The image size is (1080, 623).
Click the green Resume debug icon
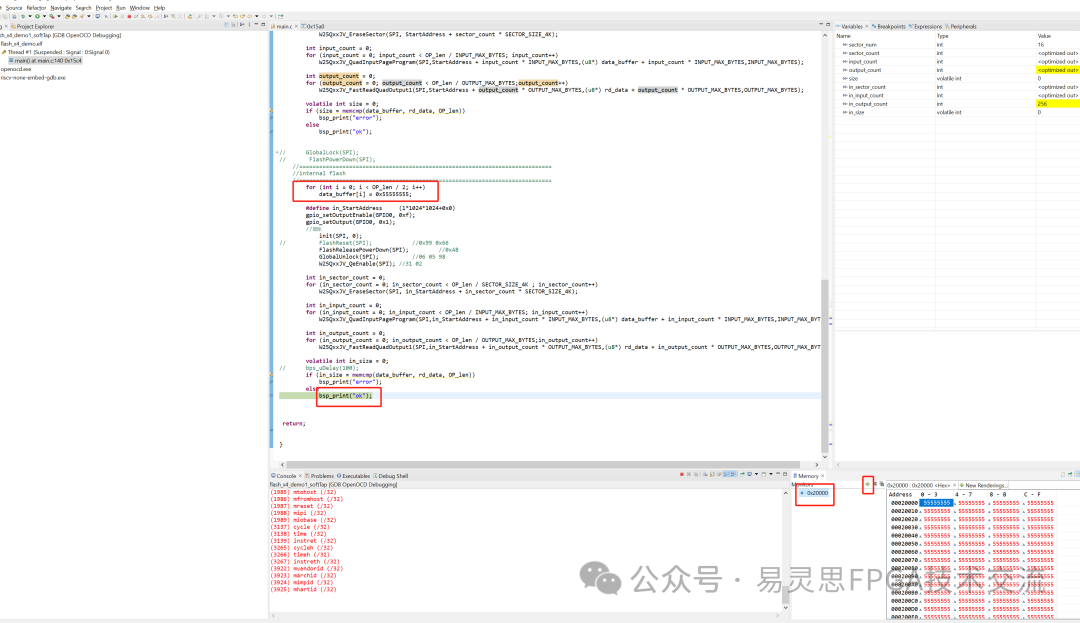point(115,17)
